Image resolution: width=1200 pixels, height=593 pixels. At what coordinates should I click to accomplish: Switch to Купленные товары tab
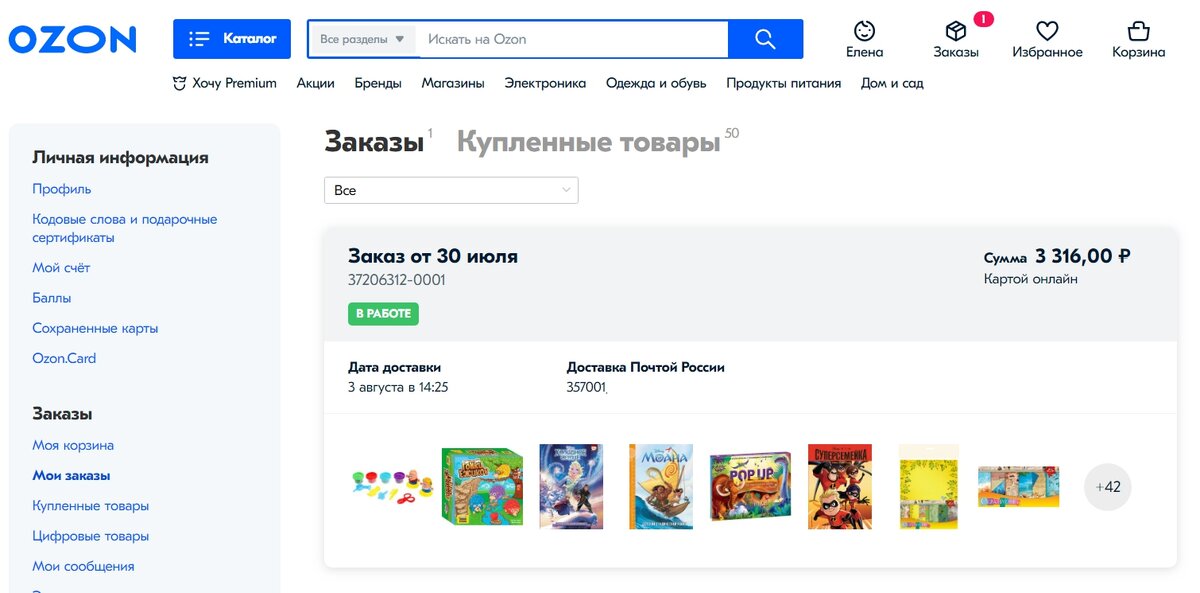click(588, 143)
